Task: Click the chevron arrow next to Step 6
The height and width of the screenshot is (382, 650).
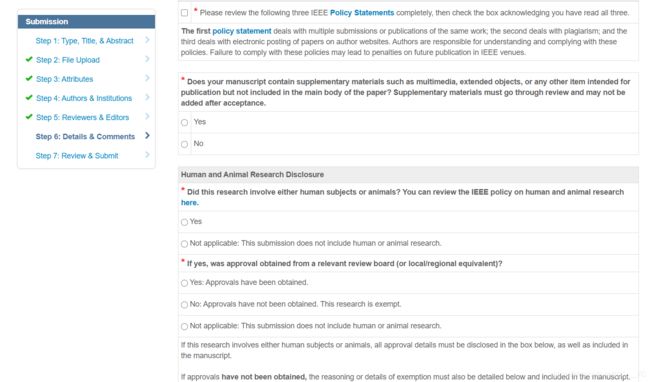Action: 147,135
